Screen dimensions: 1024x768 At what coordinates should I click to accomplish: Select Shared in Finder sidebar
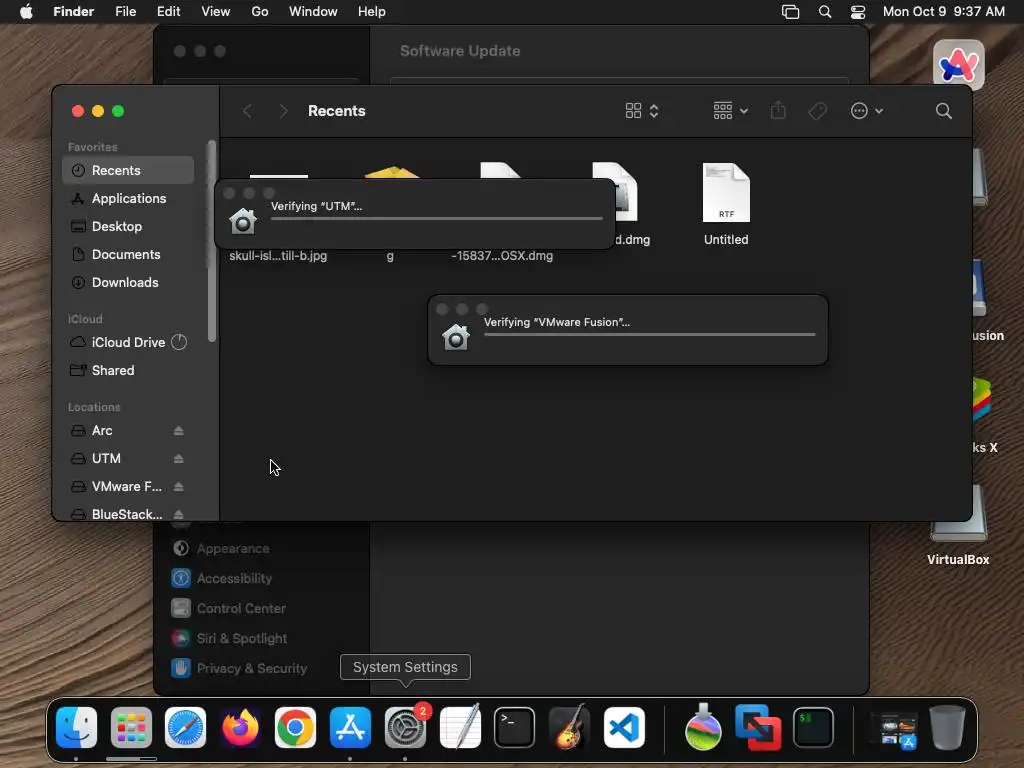(x=128, y=370)
